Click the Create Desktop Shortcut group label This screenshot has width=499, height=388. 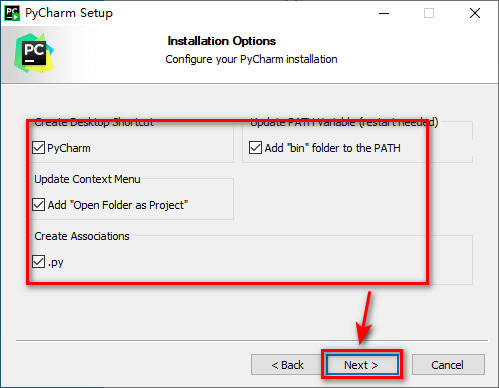tap(94, 122)
